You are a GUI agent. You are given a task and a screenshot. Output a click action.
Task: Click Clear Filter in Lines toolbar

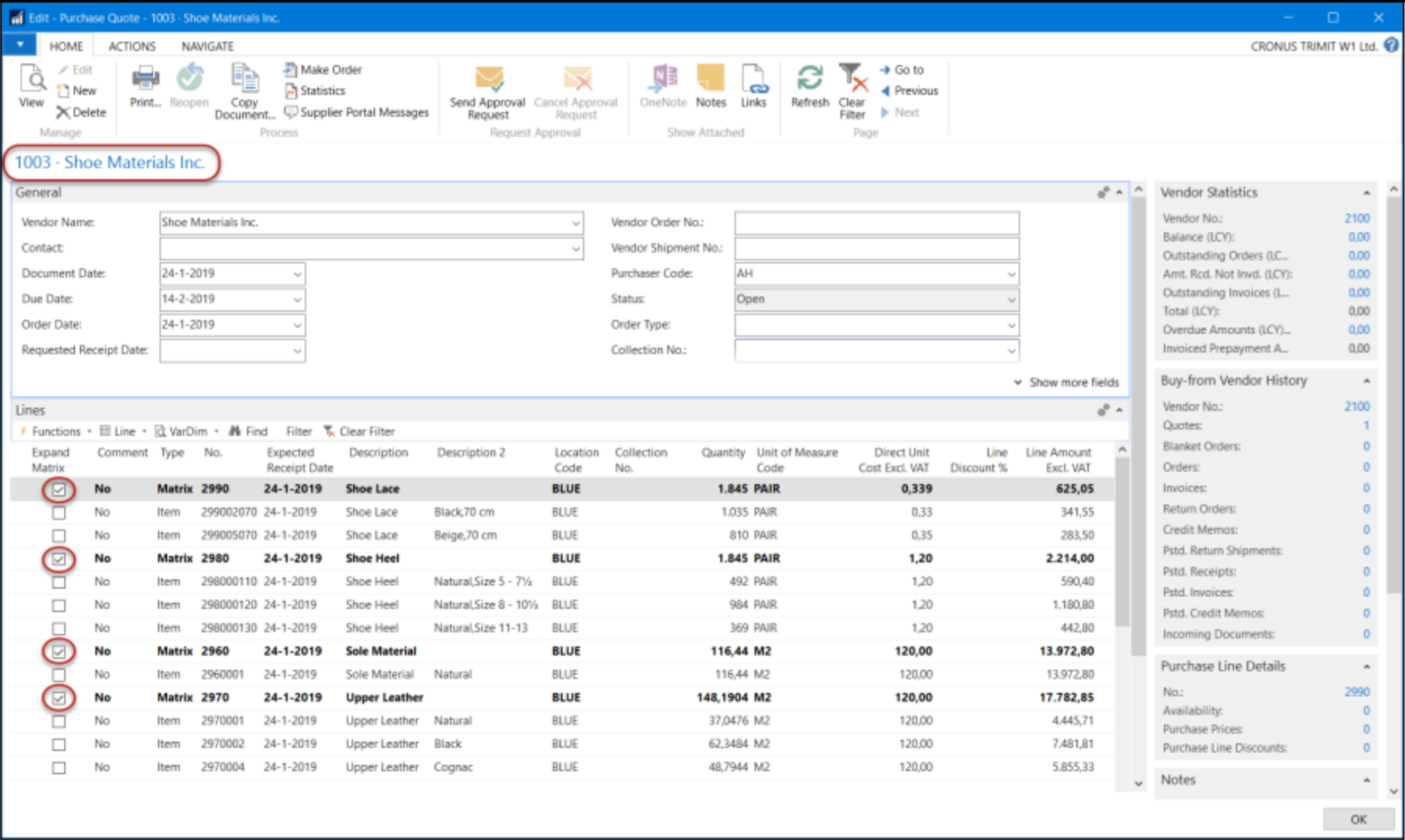click(359, 432)
